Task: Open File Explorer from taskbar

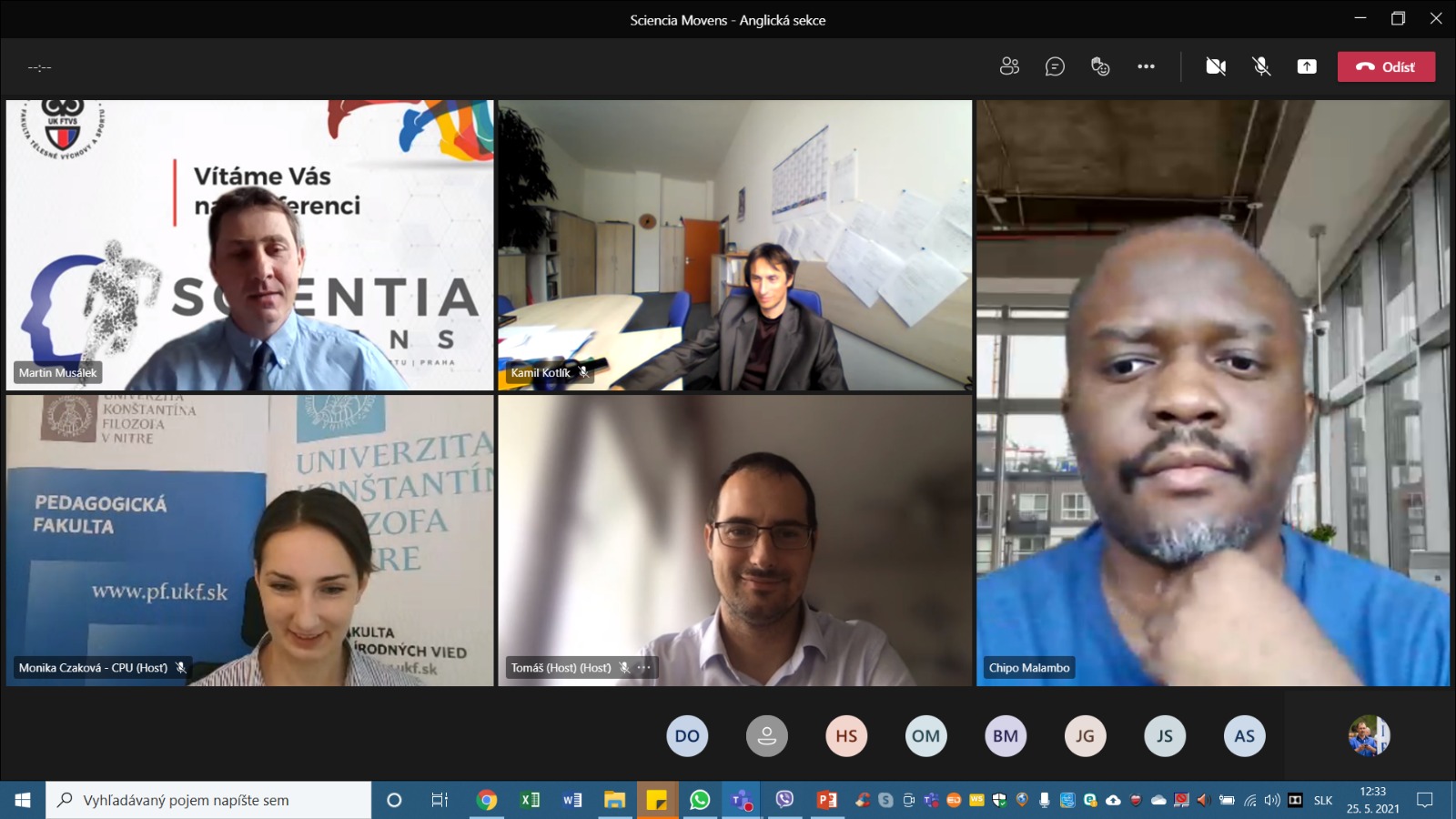Action: 615,800
